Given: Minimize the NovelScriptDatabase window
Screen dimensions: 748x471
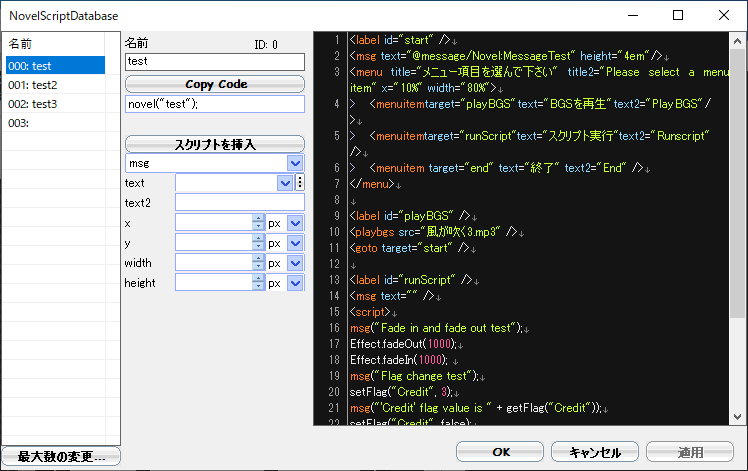Looking at the screenshot, I should click(633, 15).
